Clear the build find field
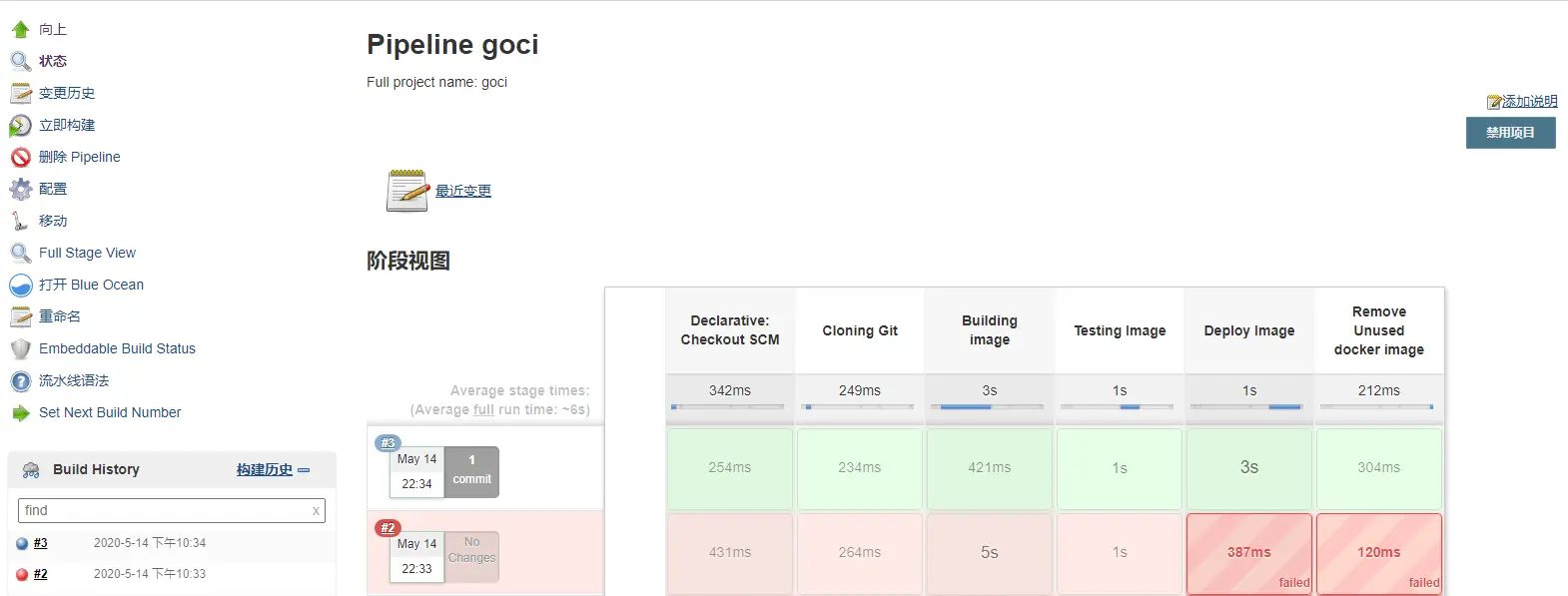 tap(316, 511)
